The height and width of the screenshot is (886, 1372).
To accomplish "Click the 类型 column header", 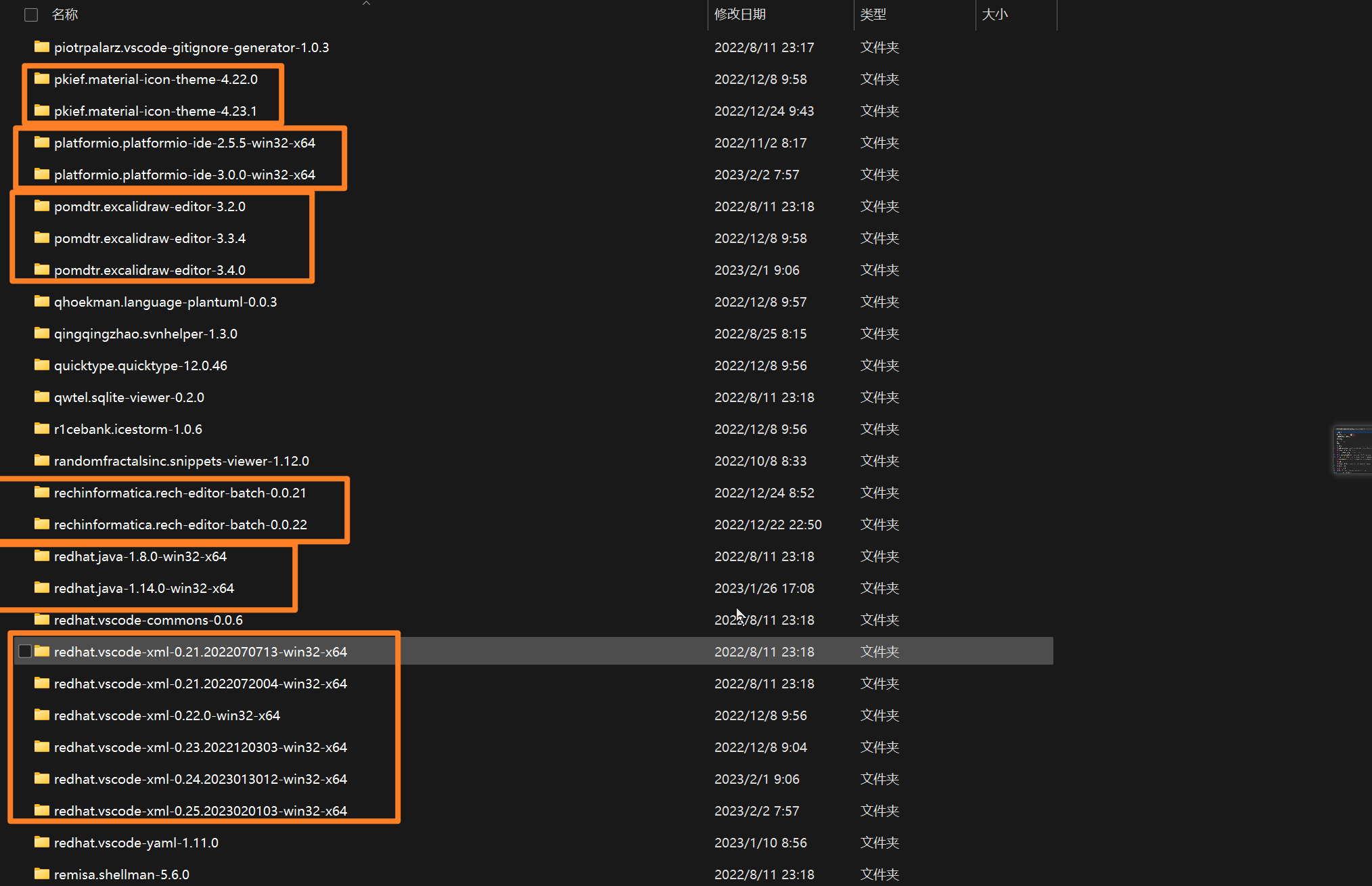I will (873, 14).
